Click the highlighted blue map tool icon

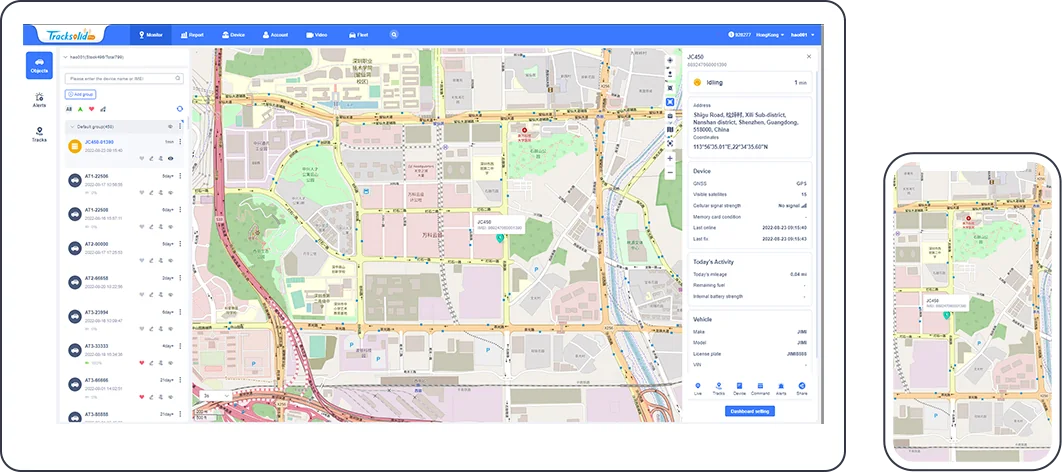(x=670, y=102)
